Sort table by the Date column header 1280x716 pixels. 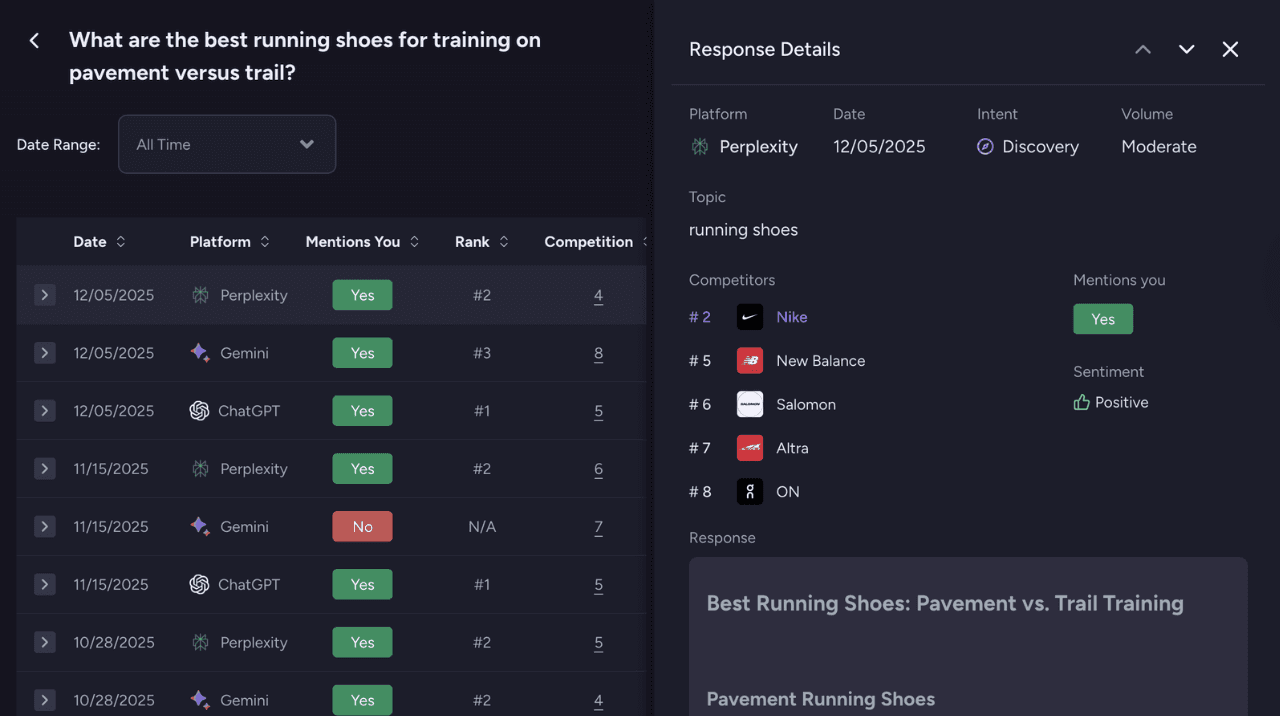100,242
